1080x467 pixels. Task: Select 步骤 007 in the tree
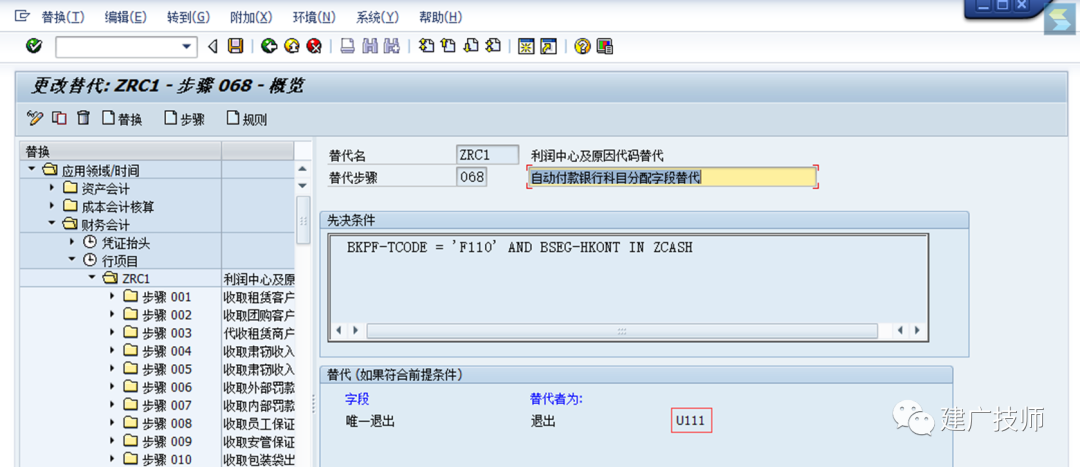tap(167, 405)
